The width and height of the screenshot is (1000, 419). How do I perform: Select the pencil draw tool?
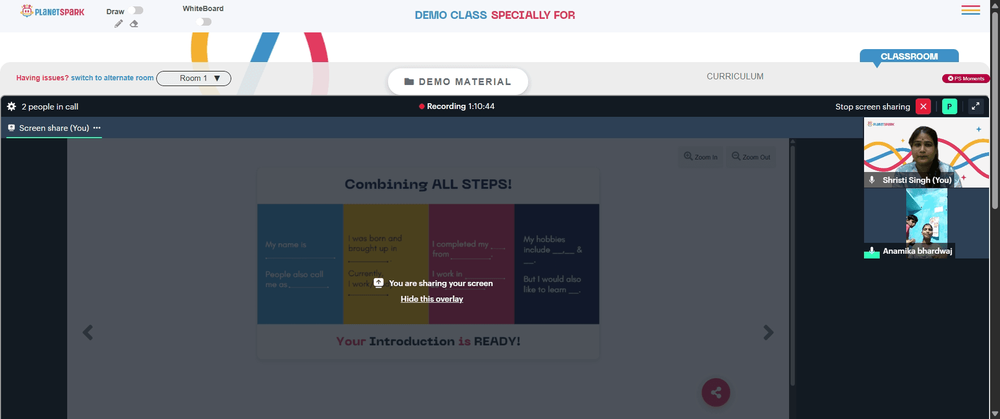[119, 24]
